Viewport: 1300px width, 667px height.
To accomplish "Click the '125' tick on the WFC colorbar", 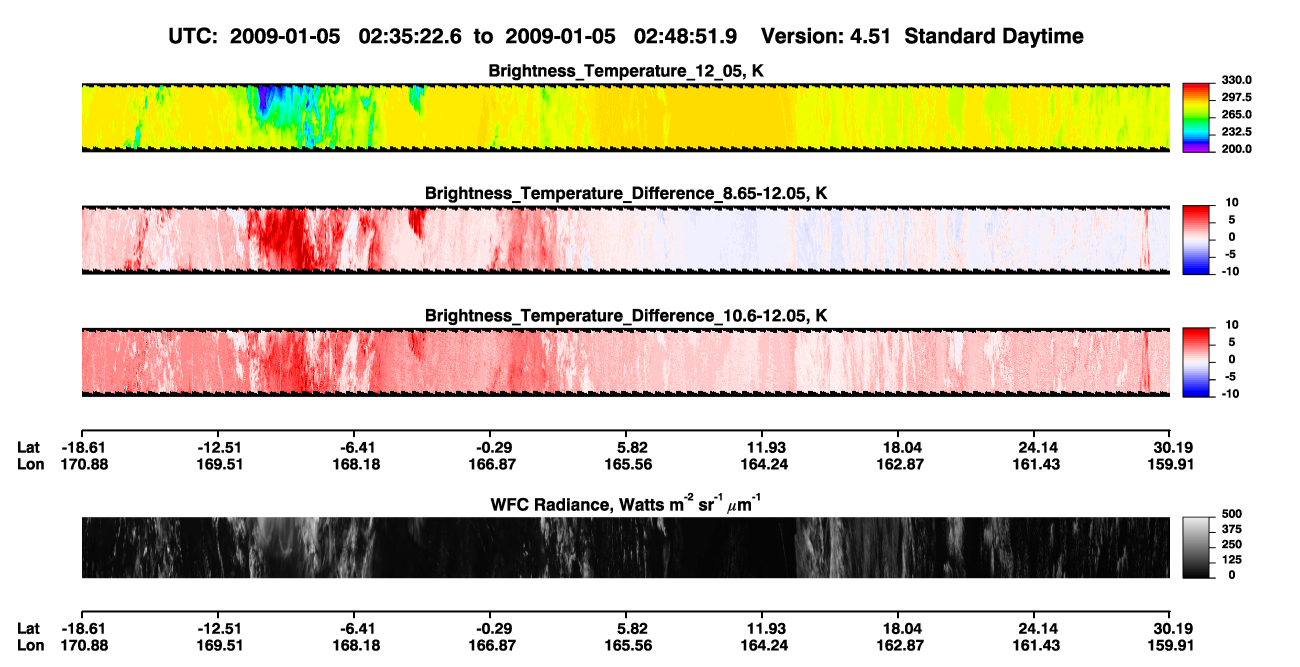I will point(1233,560).
